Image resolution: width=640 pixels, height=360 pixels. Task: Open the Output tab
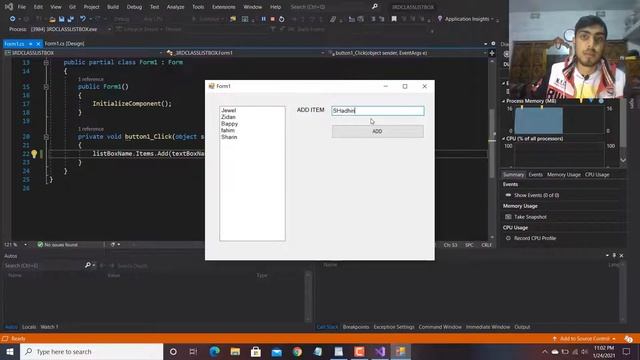pyautogui.click(x=522, y=327)
